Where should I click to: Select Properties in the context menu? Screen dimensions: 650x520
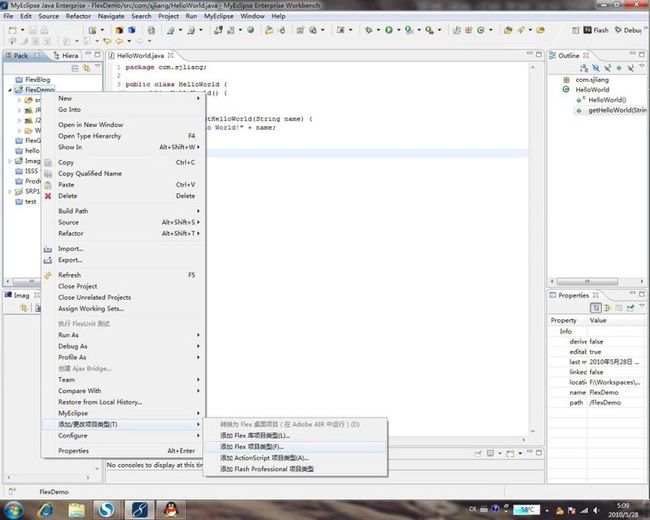click(124, 450)
